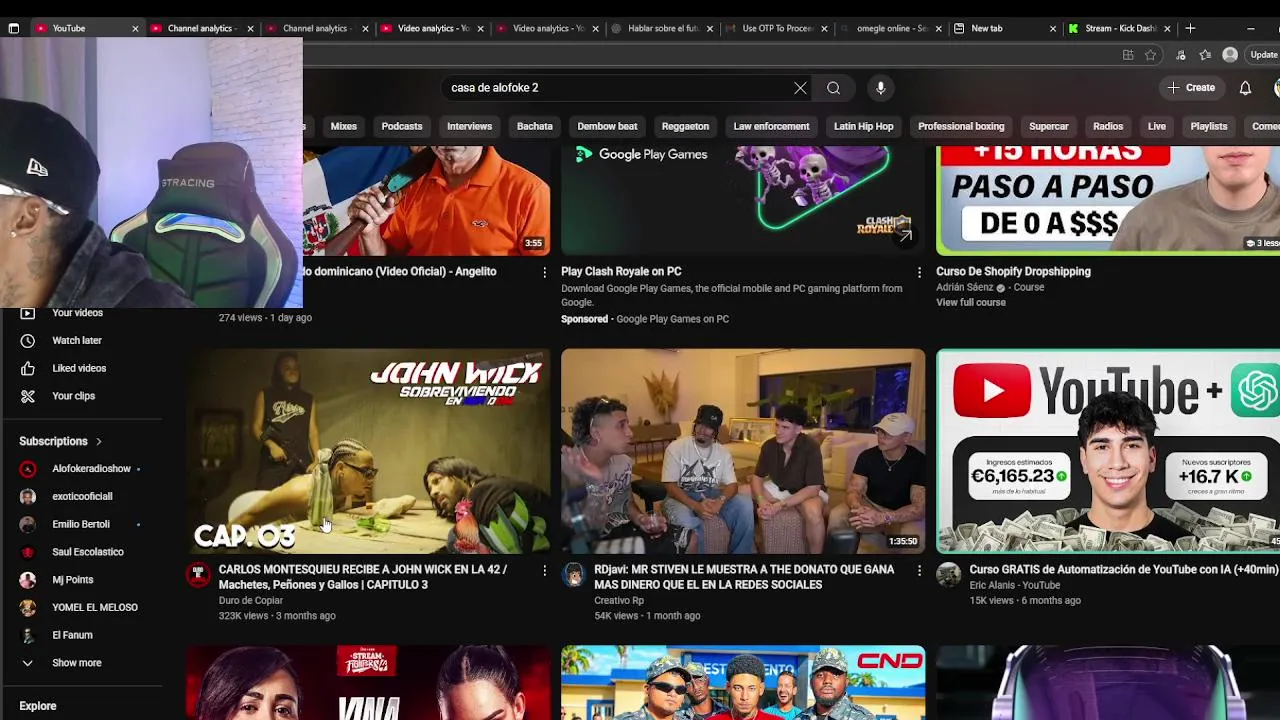Click the magnifier search button

coord(833,88)
